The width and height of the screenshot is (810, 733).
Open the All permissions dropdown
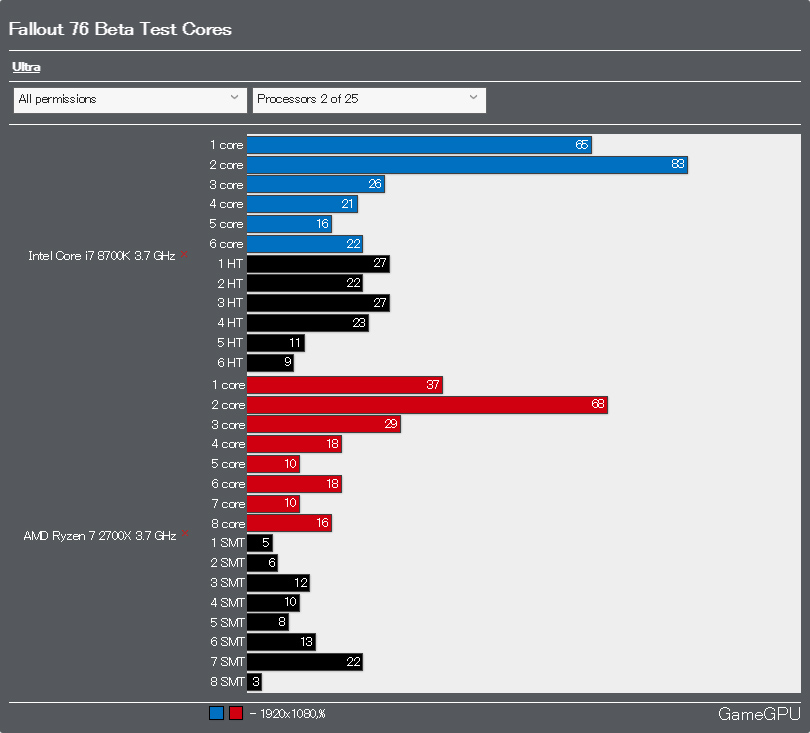coord(128,100)
